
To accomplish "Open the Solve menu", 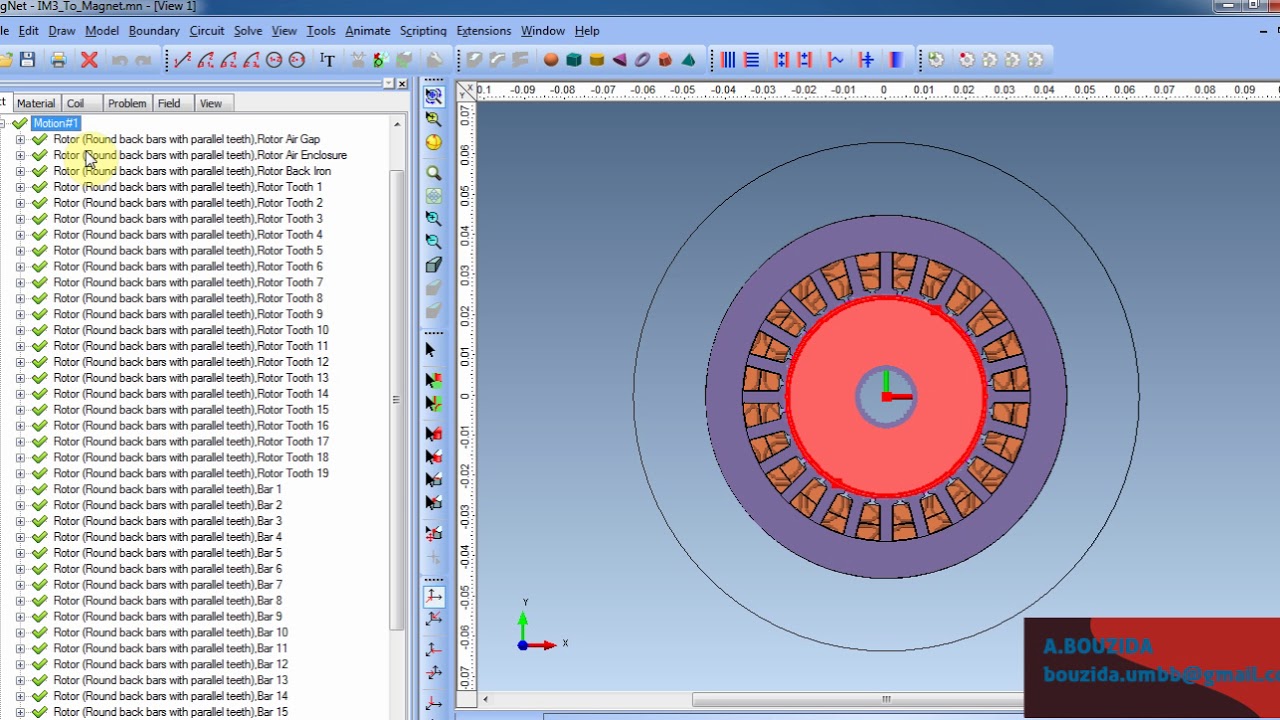I will tap(248, 31).
